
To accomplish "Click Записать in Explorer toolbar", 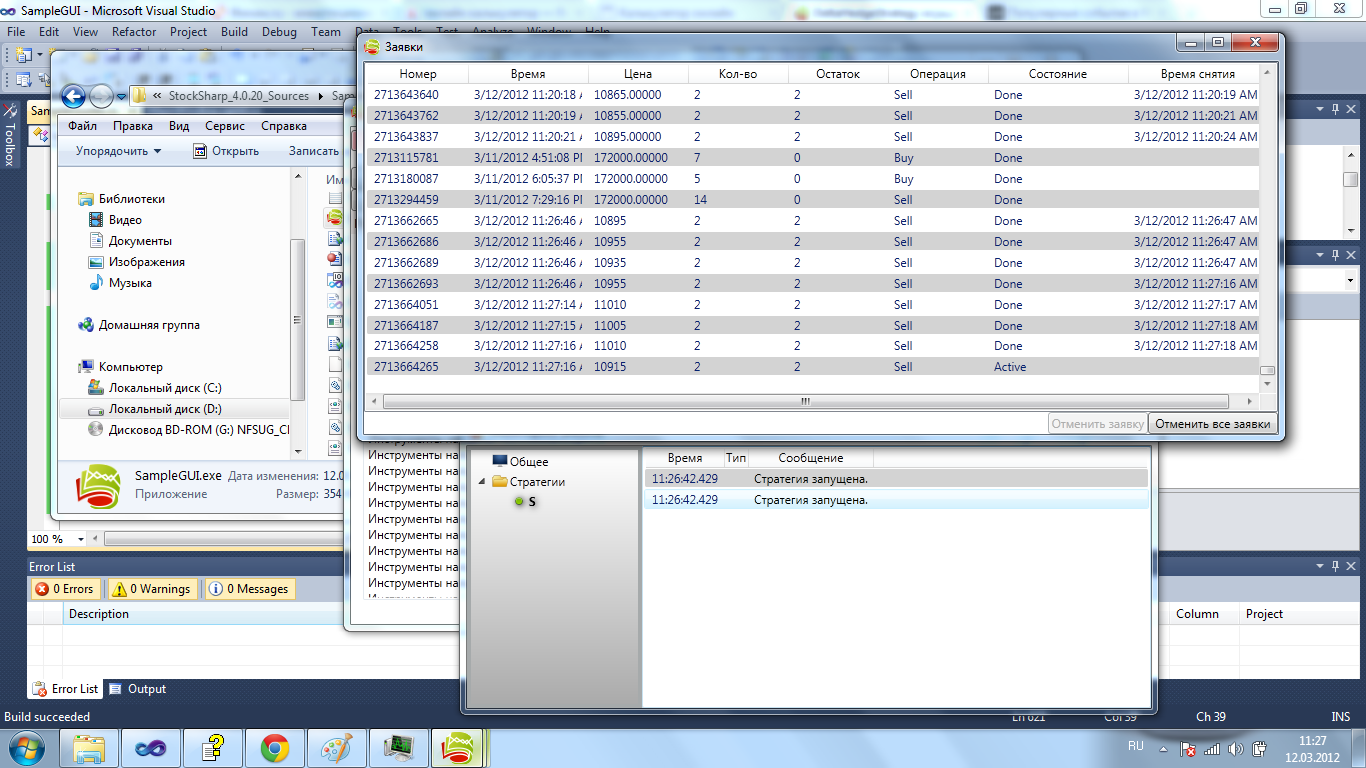I will [x=313, y=151].
